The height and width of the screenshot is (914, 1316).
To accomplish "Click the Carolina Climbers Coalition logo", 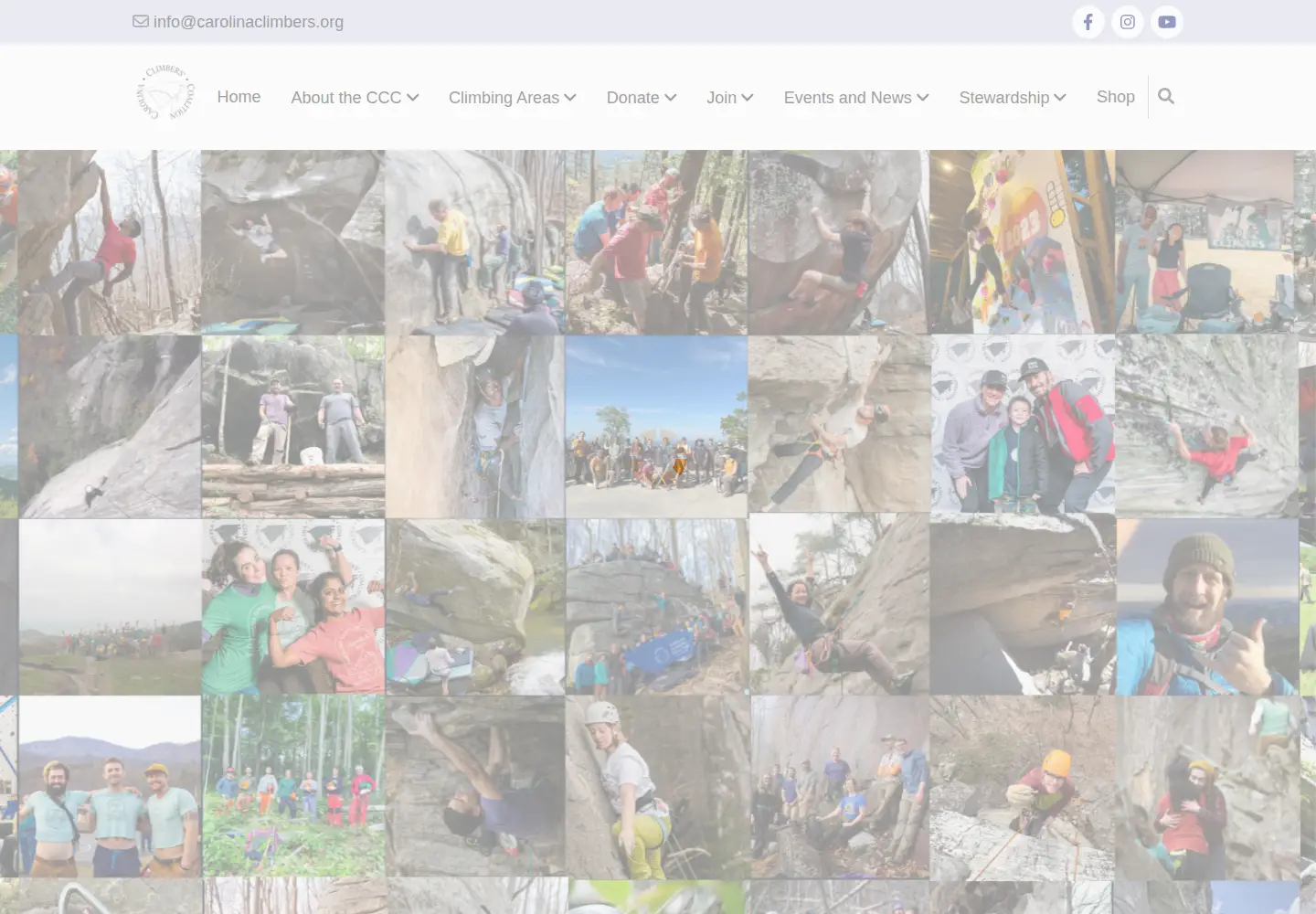I will (x=165, y=92).
